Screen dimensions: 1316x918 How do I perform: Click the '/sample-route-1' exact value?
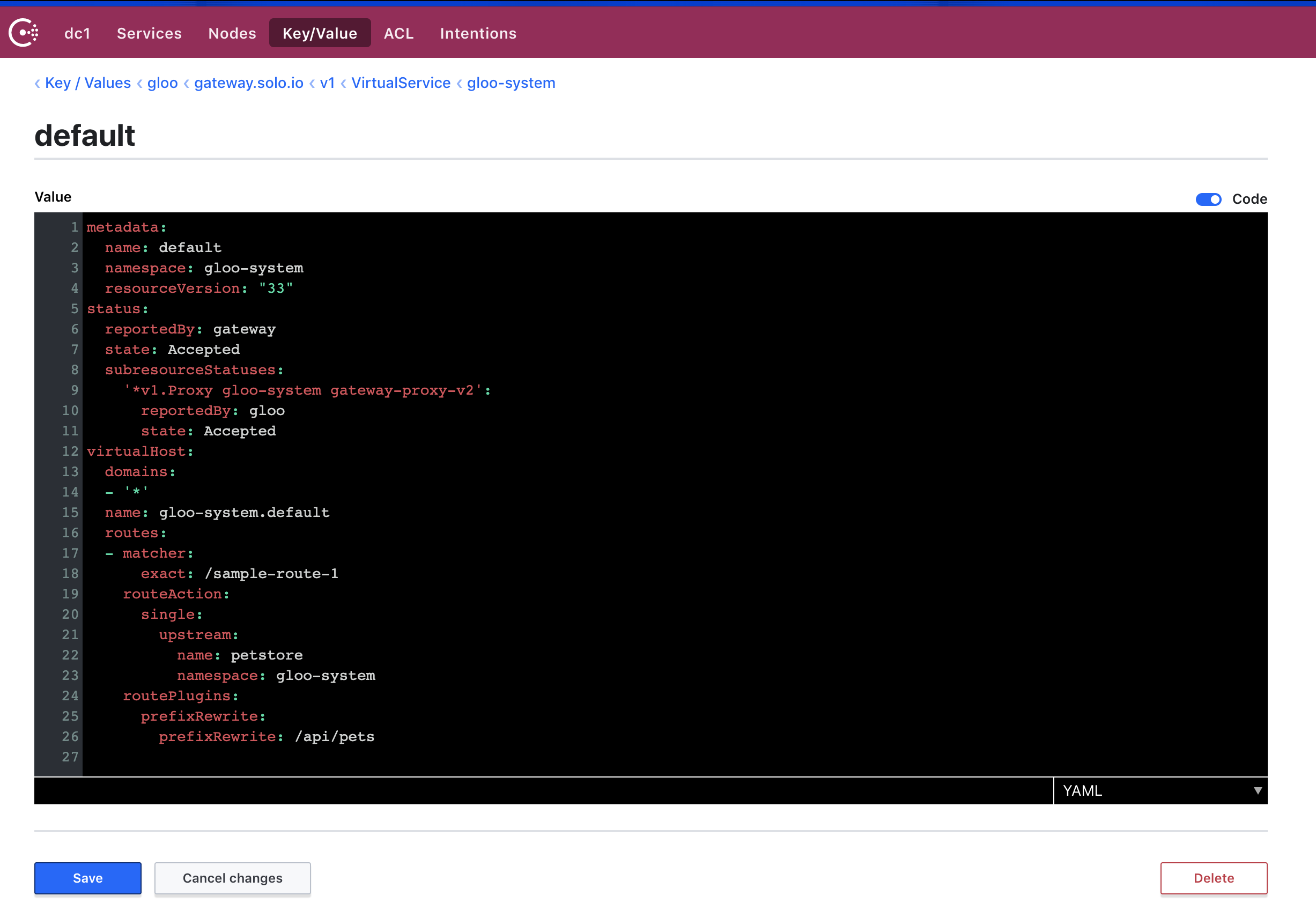click(271, 574)
